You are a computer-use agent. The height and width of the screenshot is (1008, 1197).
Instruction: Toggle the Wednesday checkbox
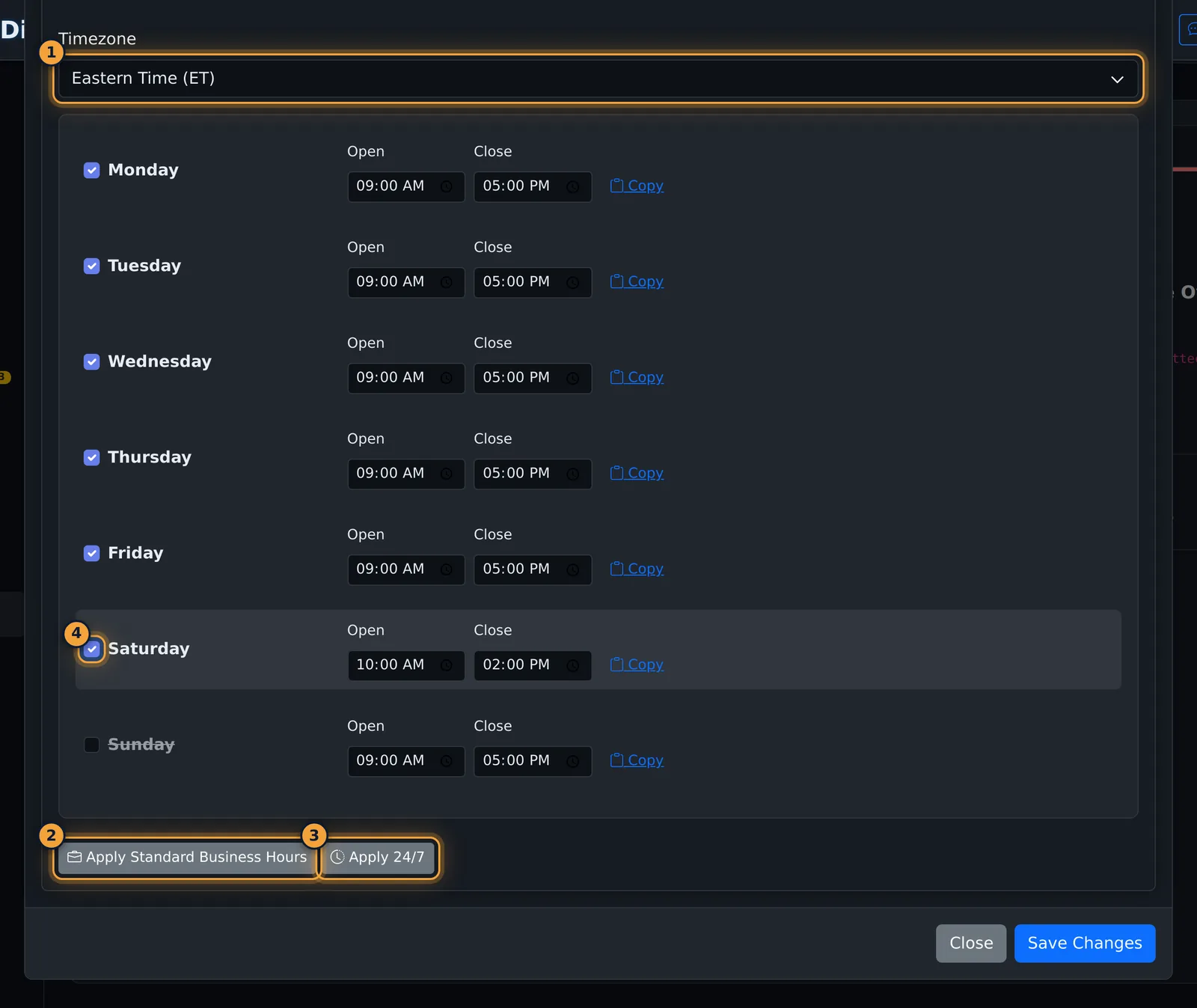coord(91,361)
